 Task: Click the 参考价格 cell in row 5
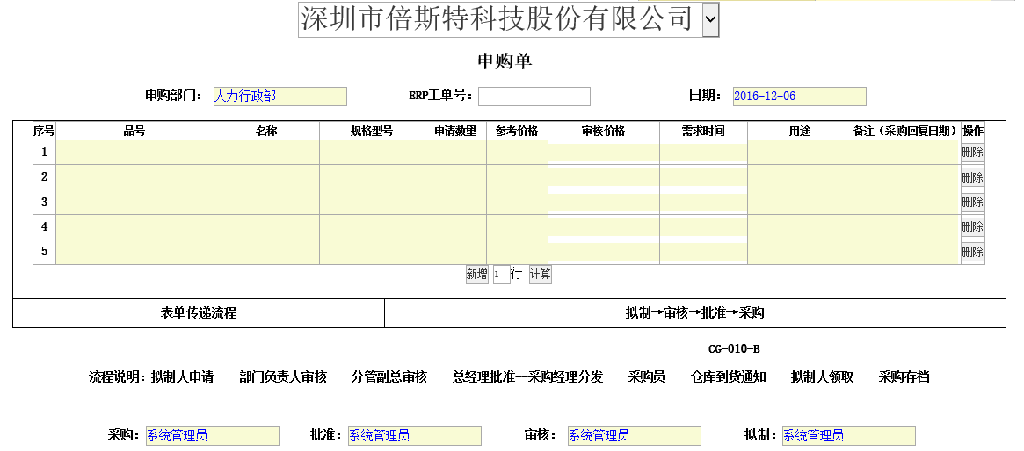517,252
